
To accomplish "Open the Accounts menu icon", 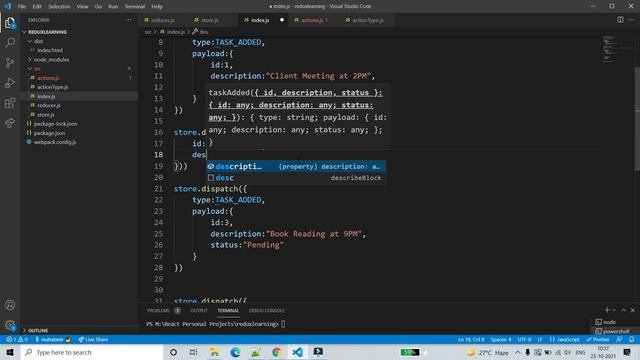I will coord(10,305).
